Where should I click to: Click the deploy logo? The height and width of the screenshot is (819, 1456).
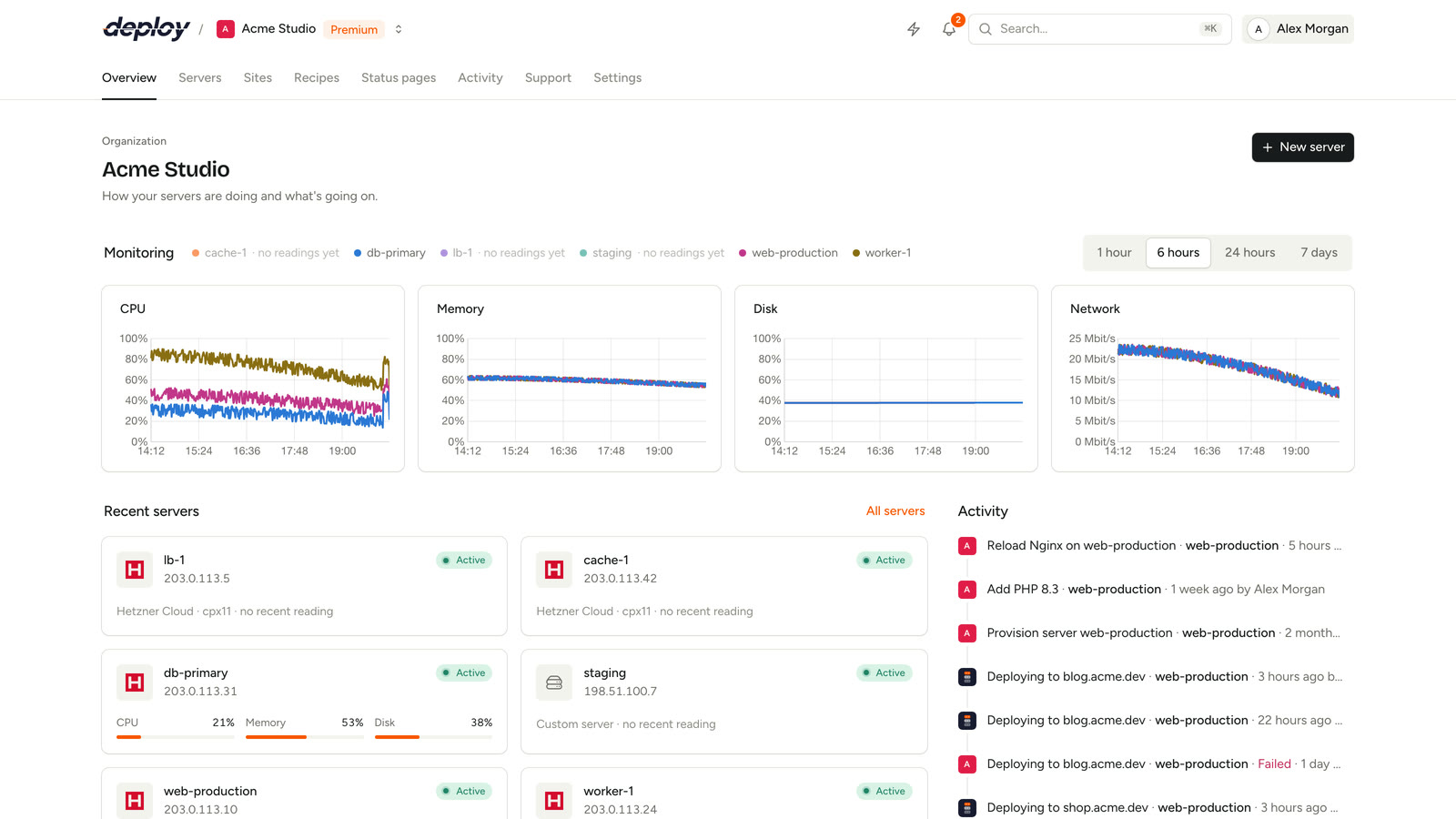(x=147, y=29)
